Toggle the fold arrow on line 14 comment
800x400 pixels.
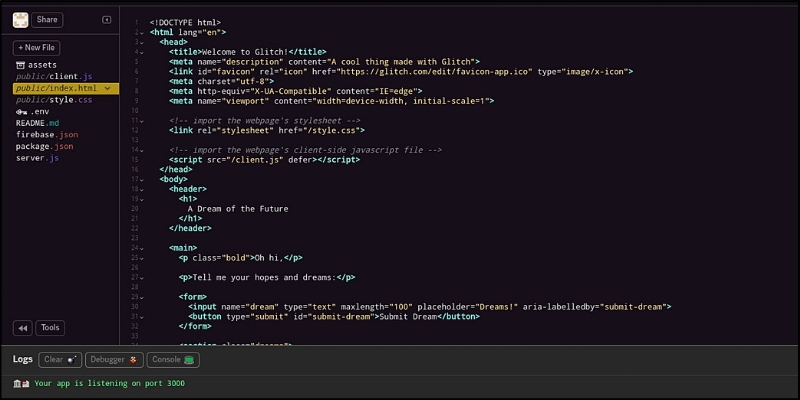[142, 151]
